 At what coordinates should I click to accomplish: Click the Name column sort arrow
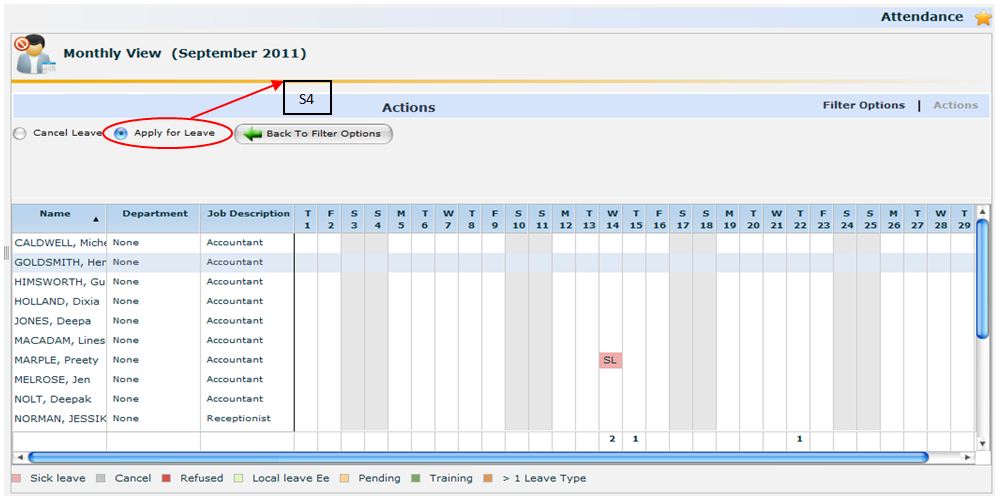pos(96,218)
